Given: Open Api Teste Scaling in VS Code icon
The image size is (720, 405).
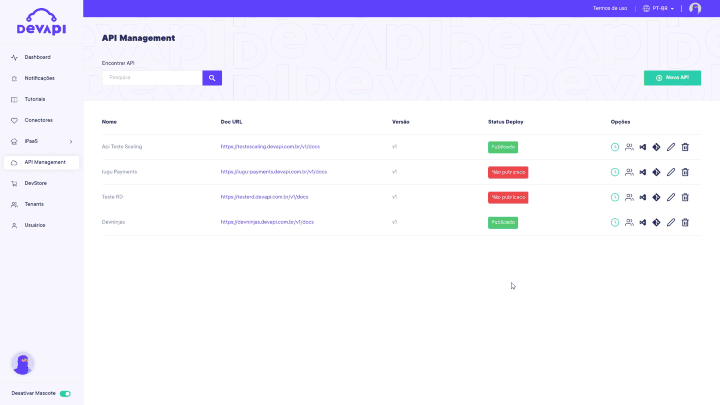Looking at the screenshot, I should point(643,147).
